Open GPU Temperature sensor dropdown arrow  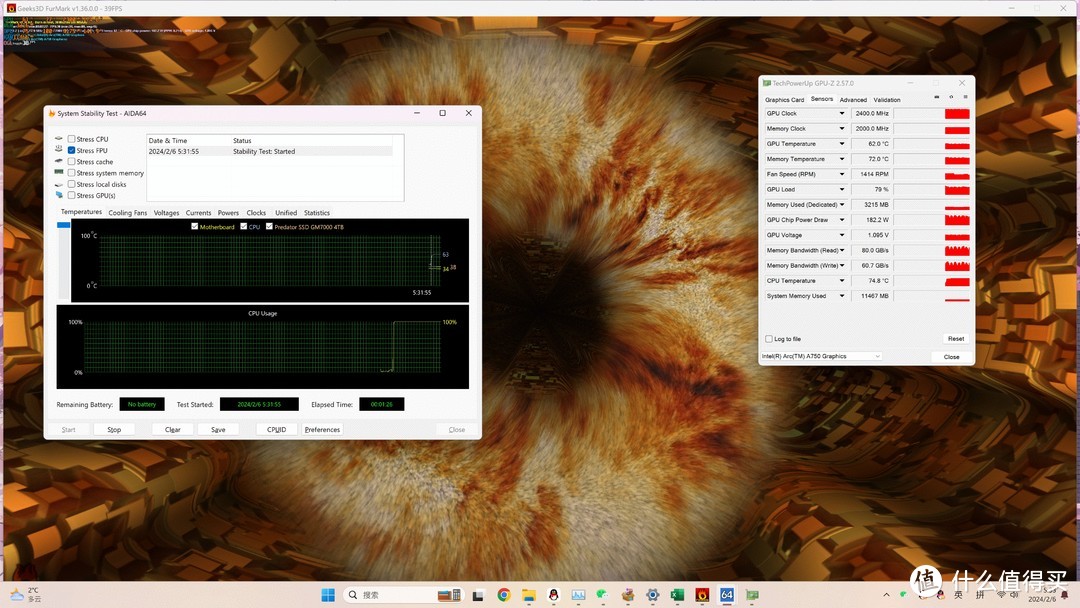(x=842, y=144)
